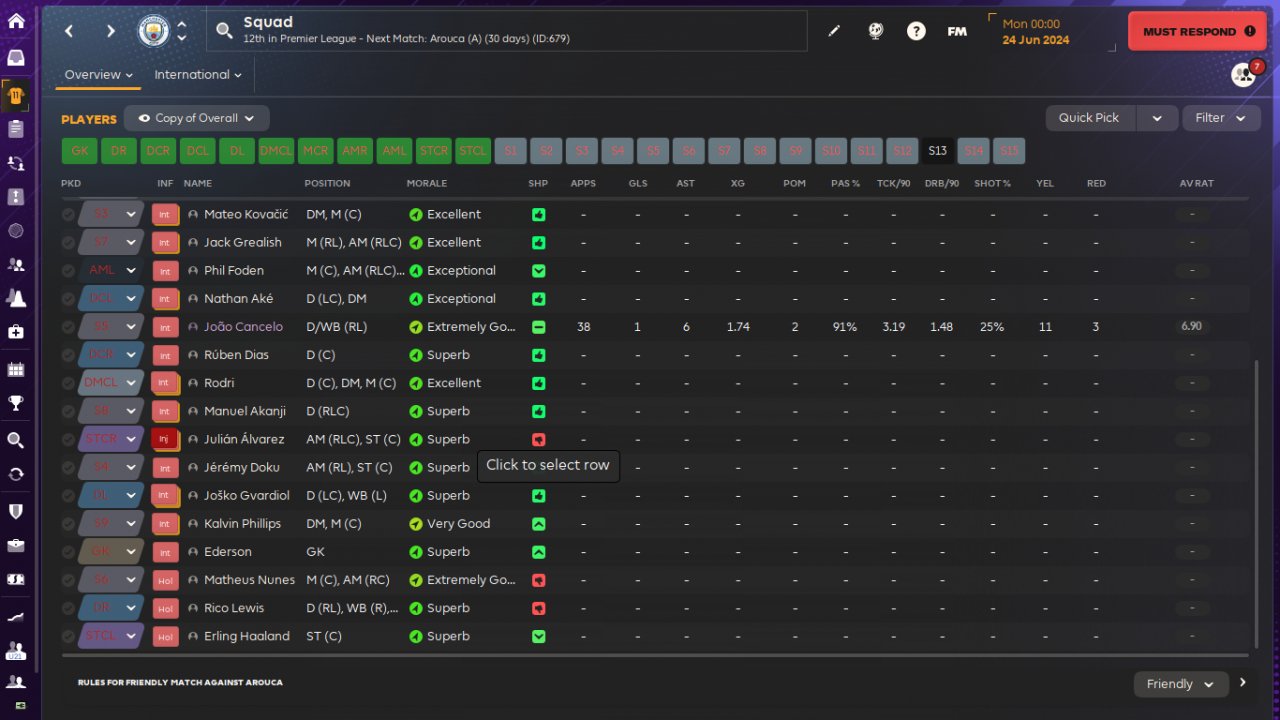Open the Copy of Overall view dropdown

pos(197,118)
